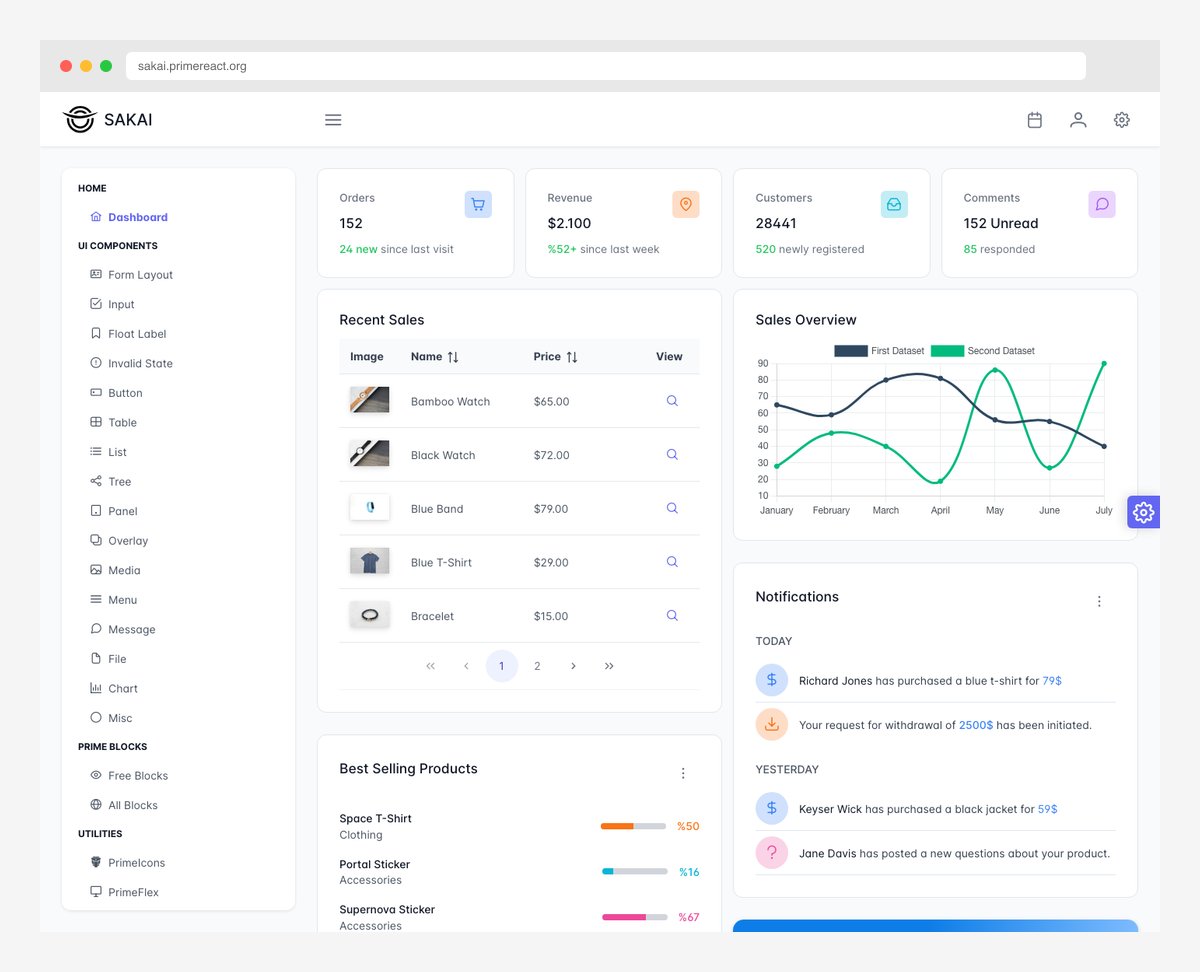Open the calendar icon in the top bar
The width and height of the screenshot is (1200, 972).
[x=1034, y=119]
